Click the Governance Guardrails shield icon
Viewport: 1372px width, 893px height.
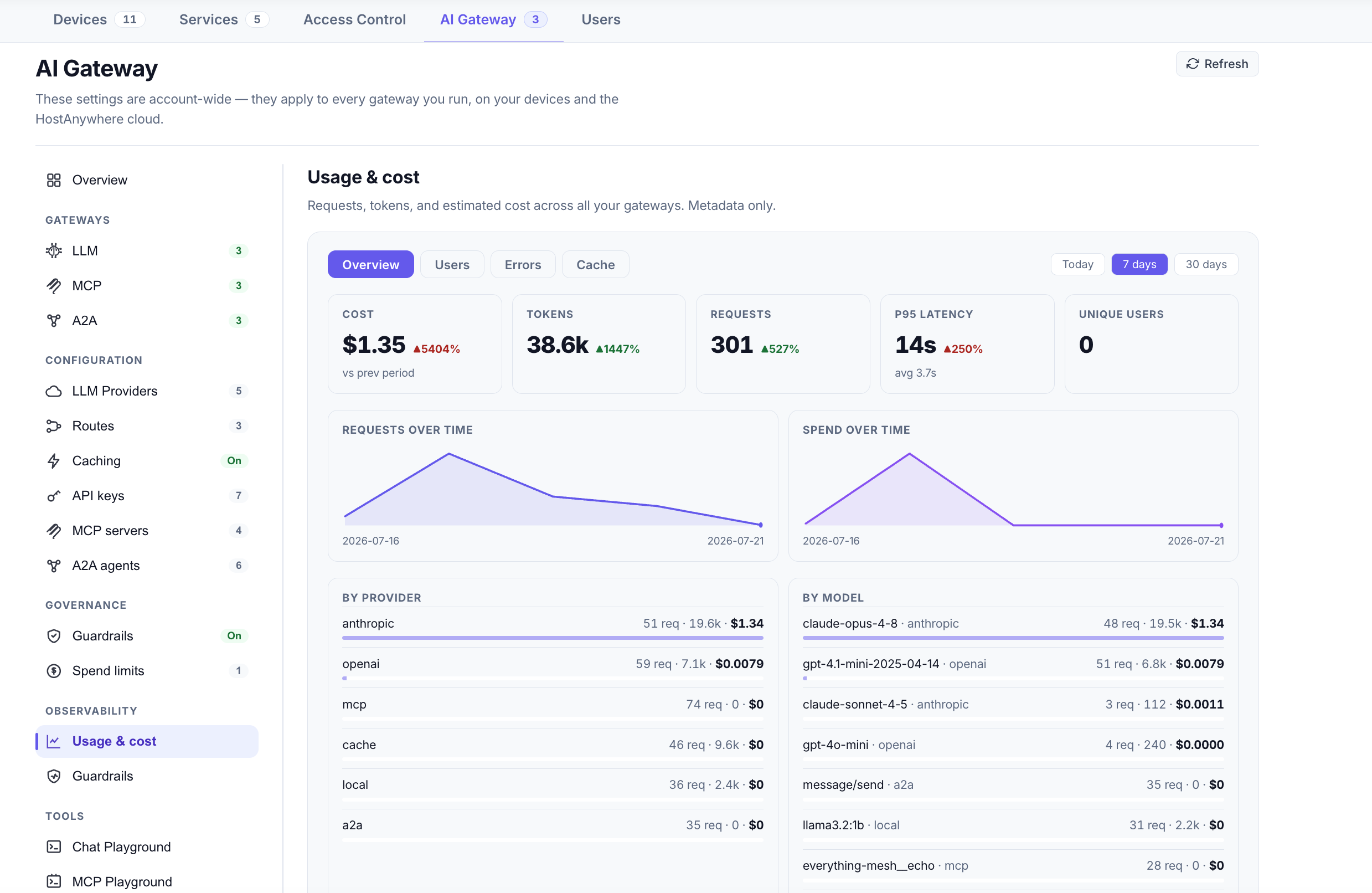54,636
